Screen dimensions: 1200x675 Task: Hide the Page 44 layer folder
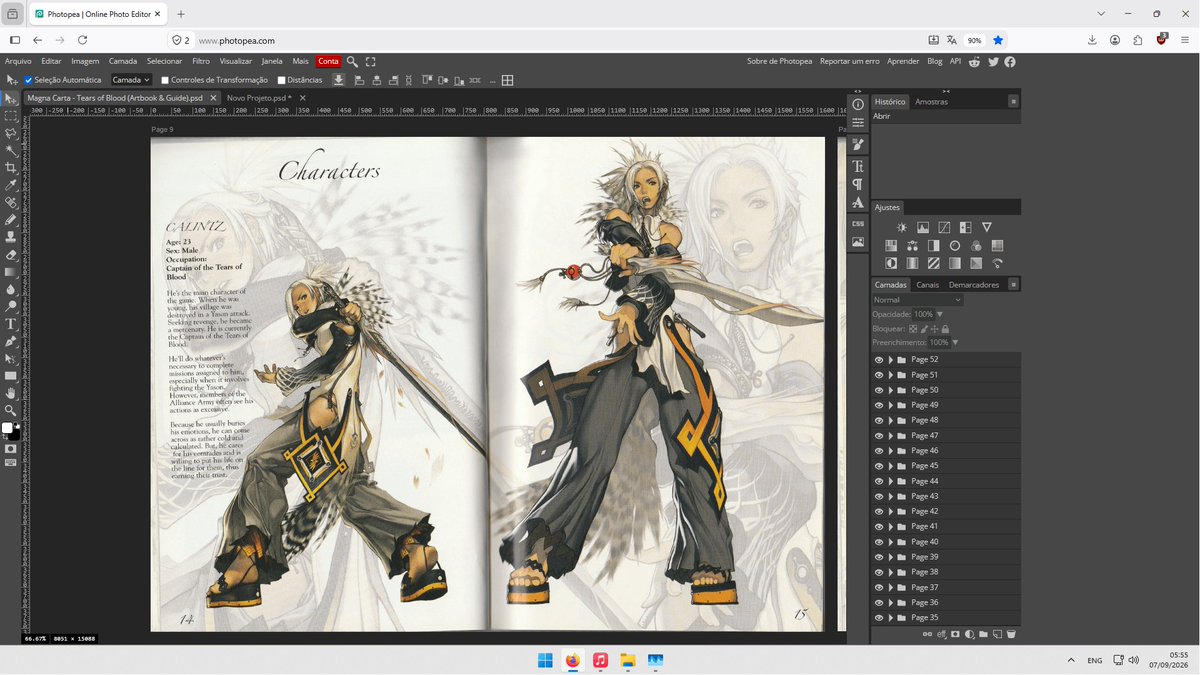coord(879,481)
